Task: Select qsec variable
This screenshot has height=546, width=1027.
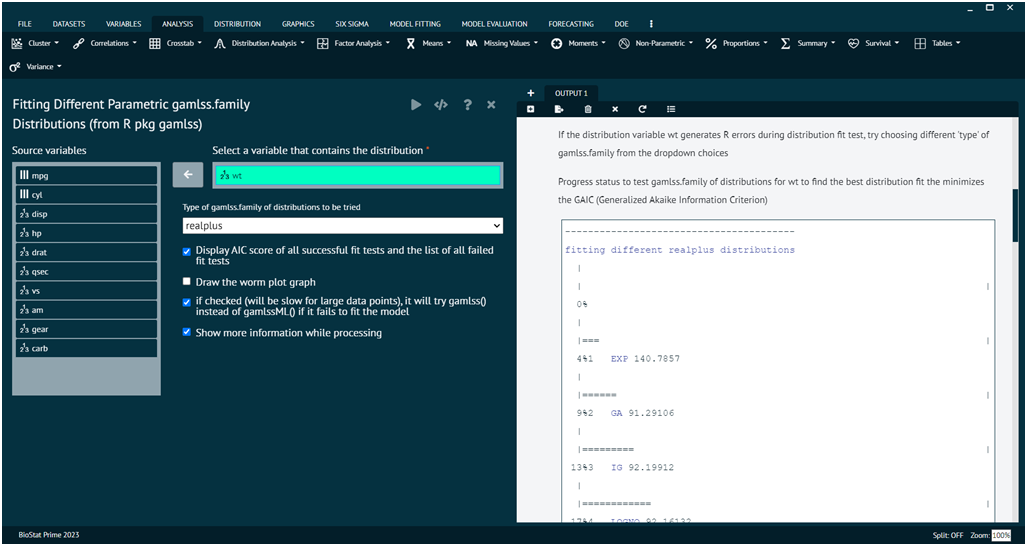Action: click(x=86, y=271)
